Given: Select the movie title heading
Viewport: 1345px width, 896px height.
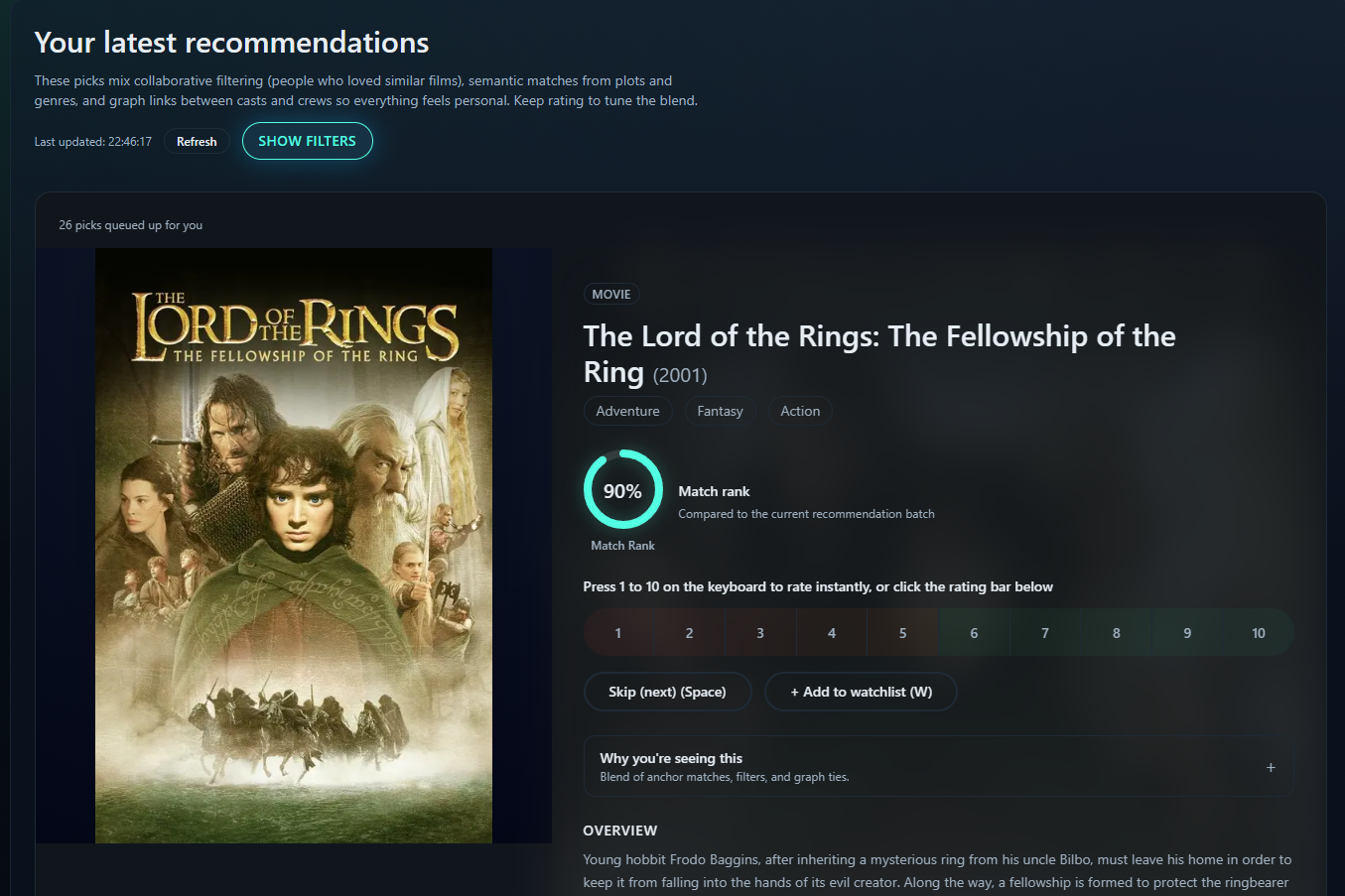Looking at the screenshot, I should pyautogui.click(x=879, y=353).
